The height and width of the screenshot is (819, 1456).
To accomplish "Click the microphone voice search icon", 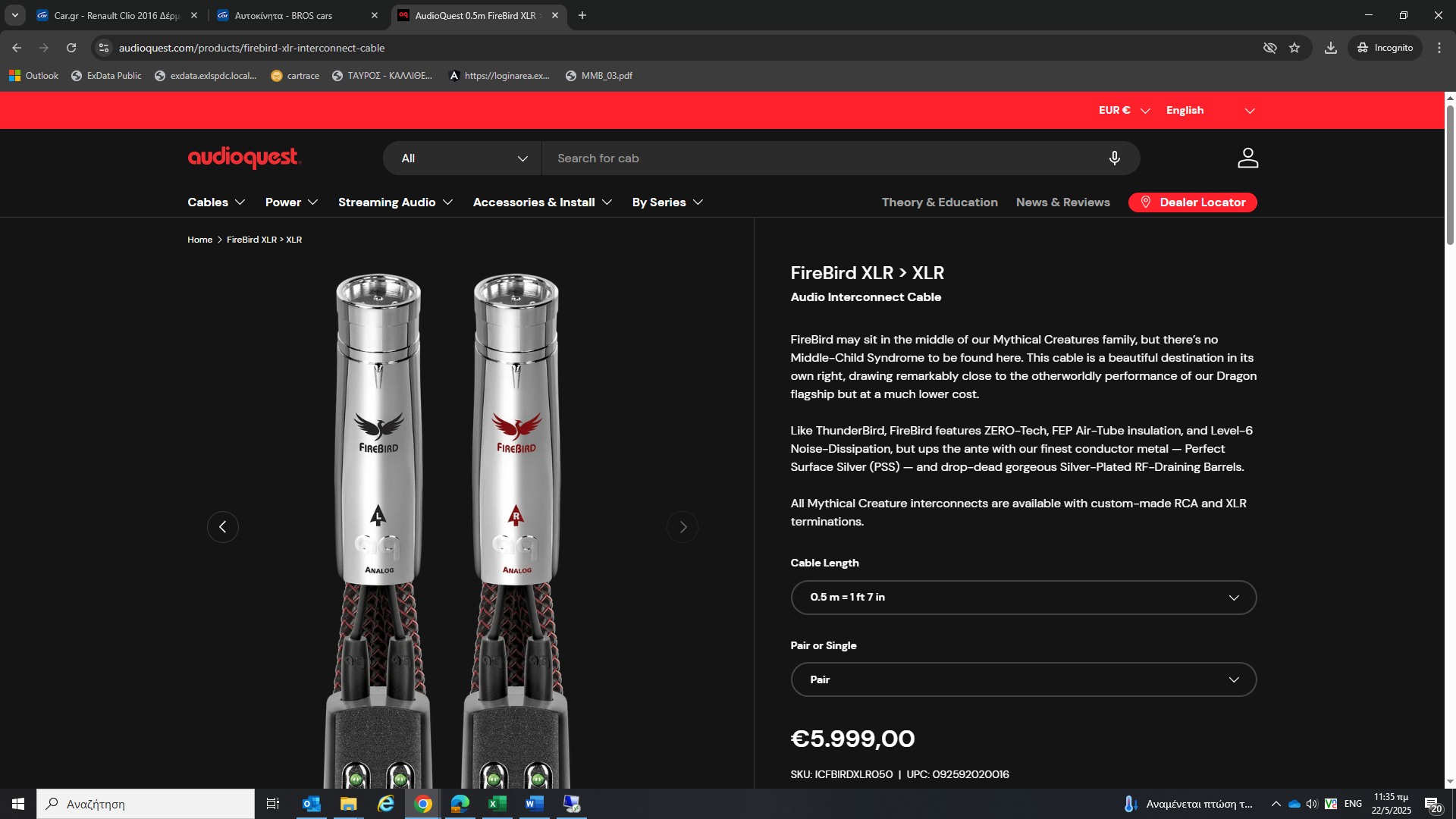I will click(1114, 158).
